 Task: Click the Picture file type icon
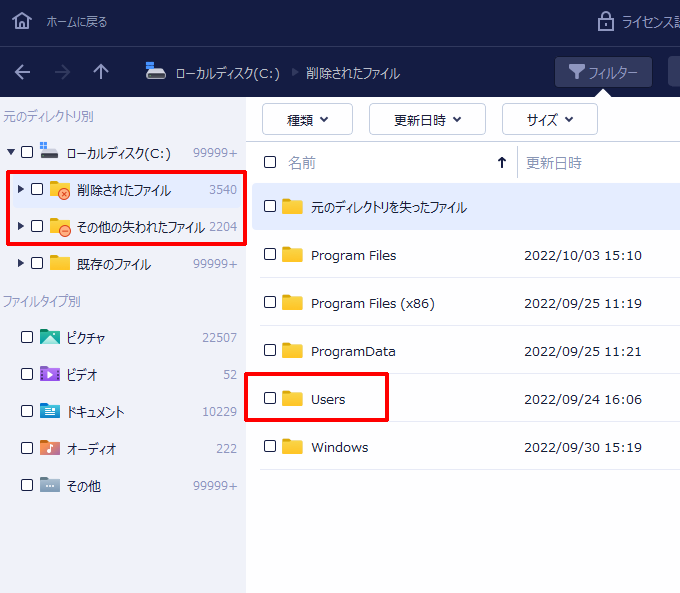tap(50, 337)
